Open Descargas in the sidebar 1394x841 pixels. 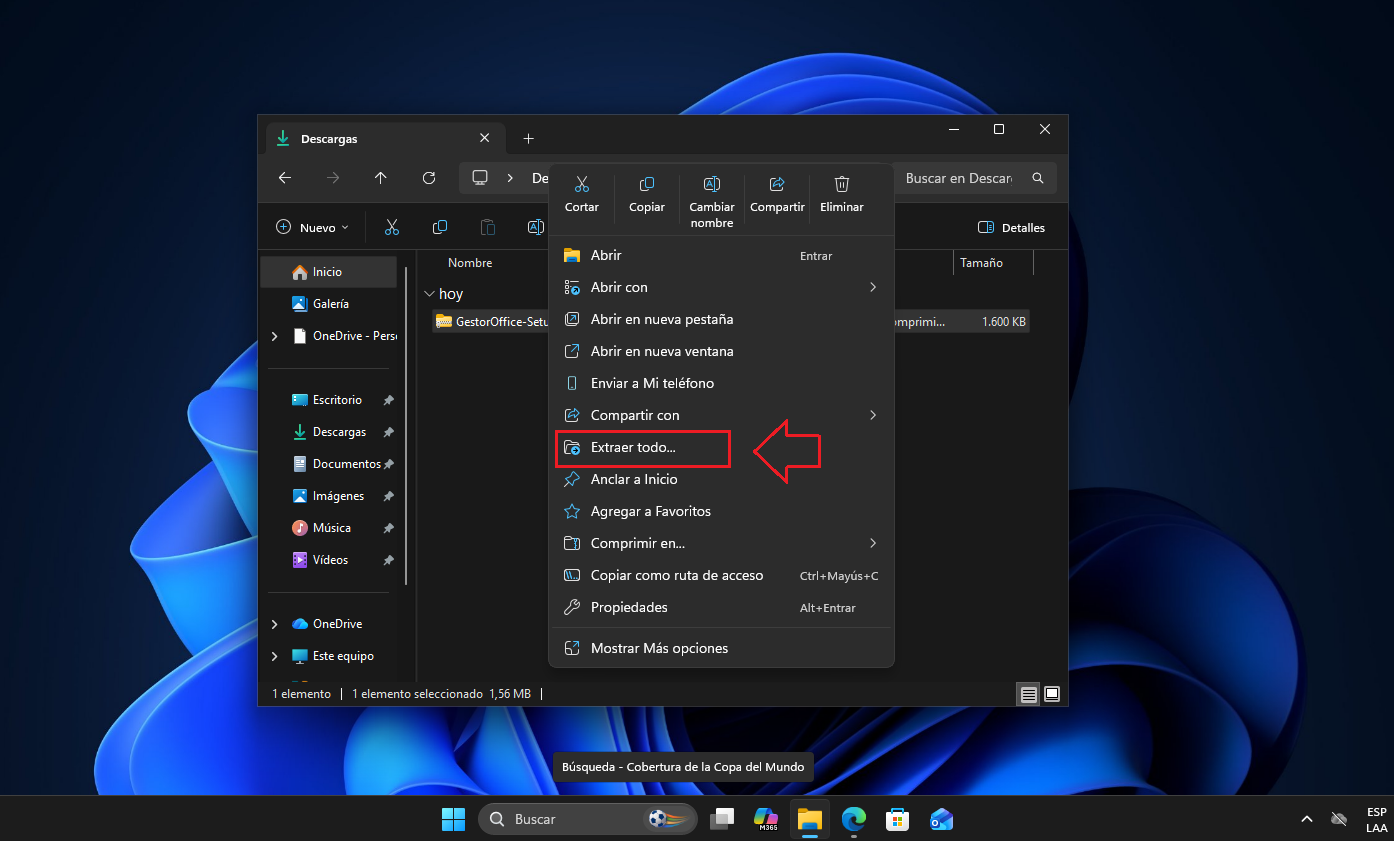pyautogui.click(x=331, y=431)
